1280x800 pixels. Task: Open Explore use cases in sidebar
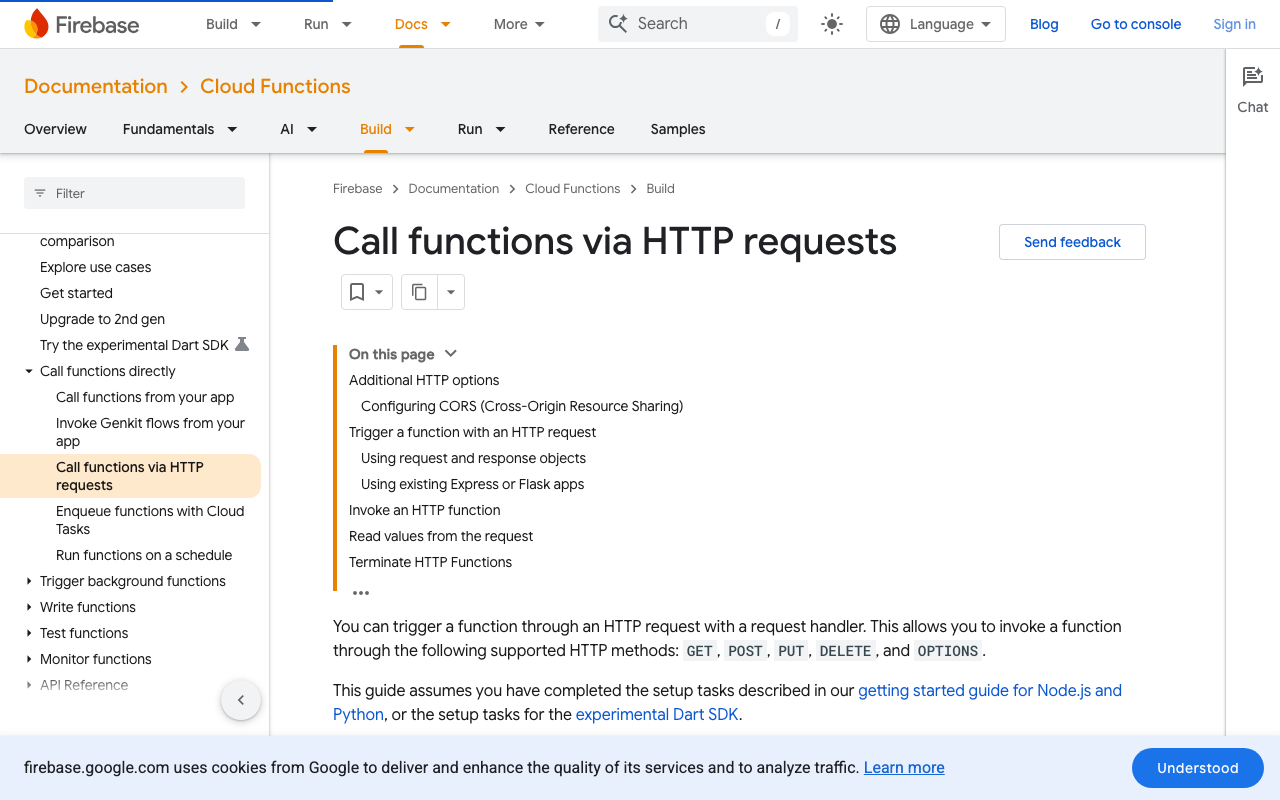(x=96, y=267)
